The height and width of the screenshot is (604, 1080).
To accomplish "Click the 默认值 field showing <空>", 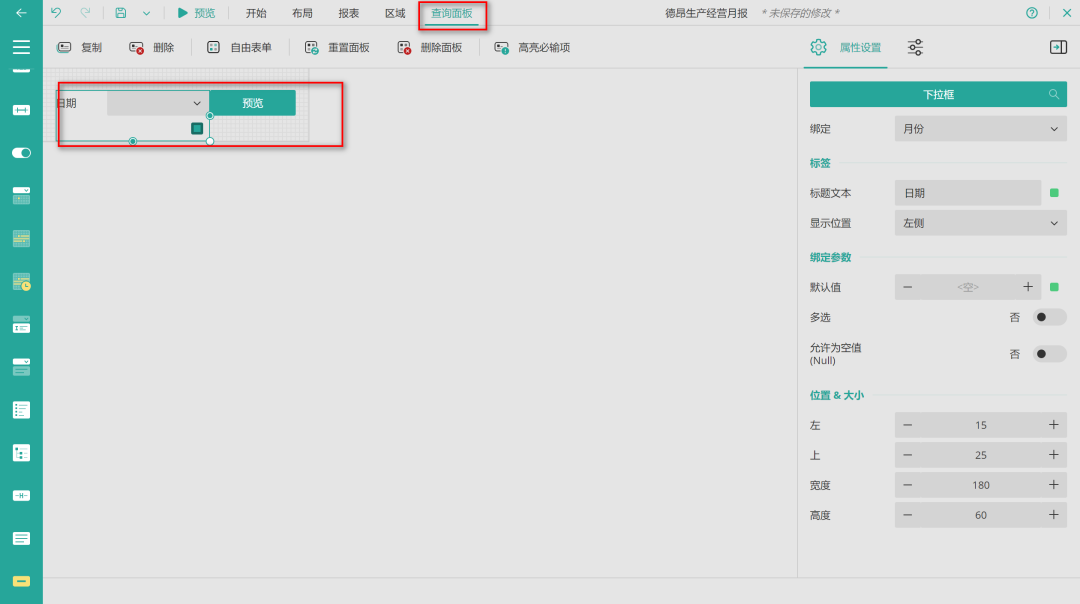I will 968,287.
